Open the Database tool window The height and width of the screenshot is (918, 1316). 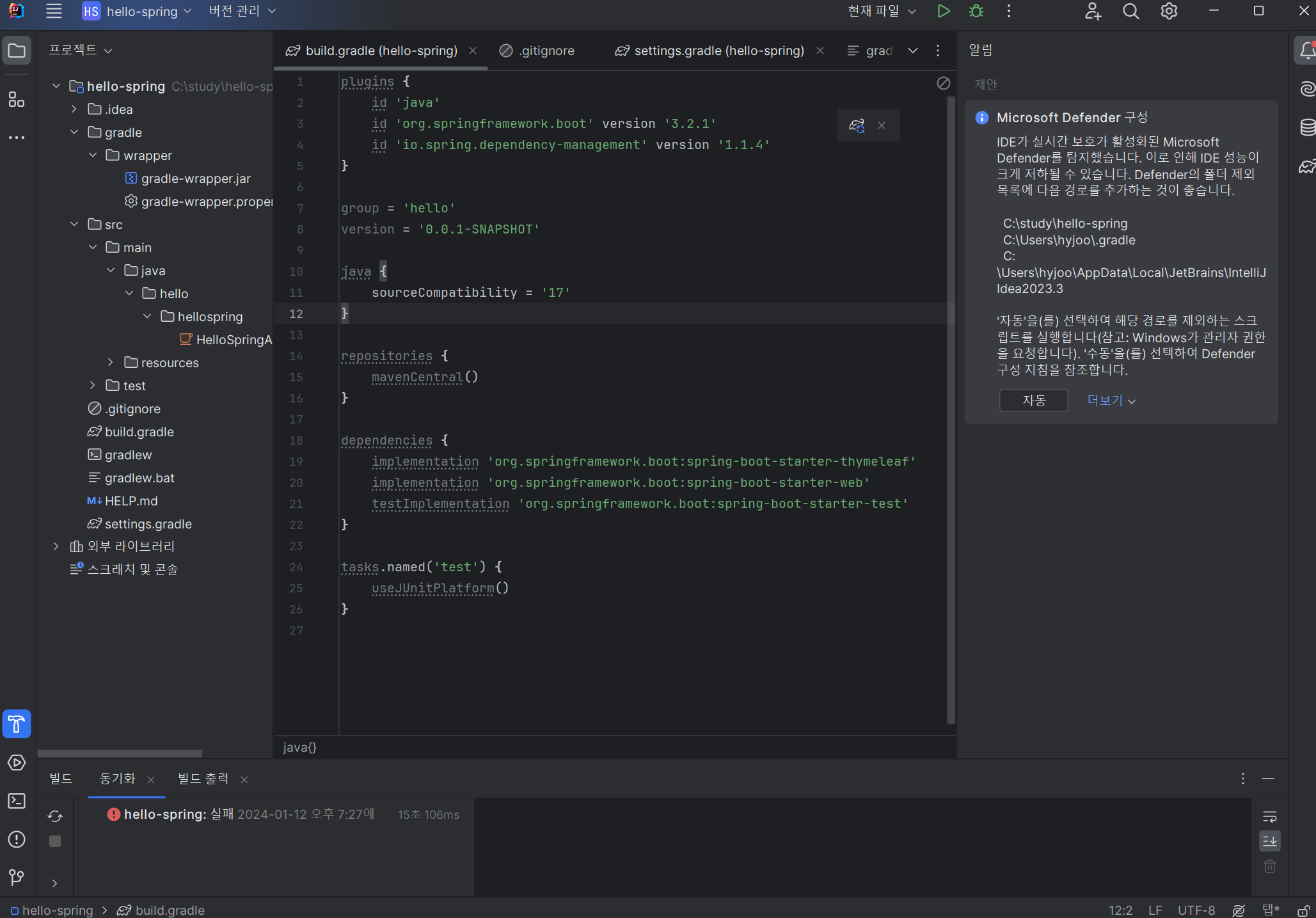[1307, 127]
